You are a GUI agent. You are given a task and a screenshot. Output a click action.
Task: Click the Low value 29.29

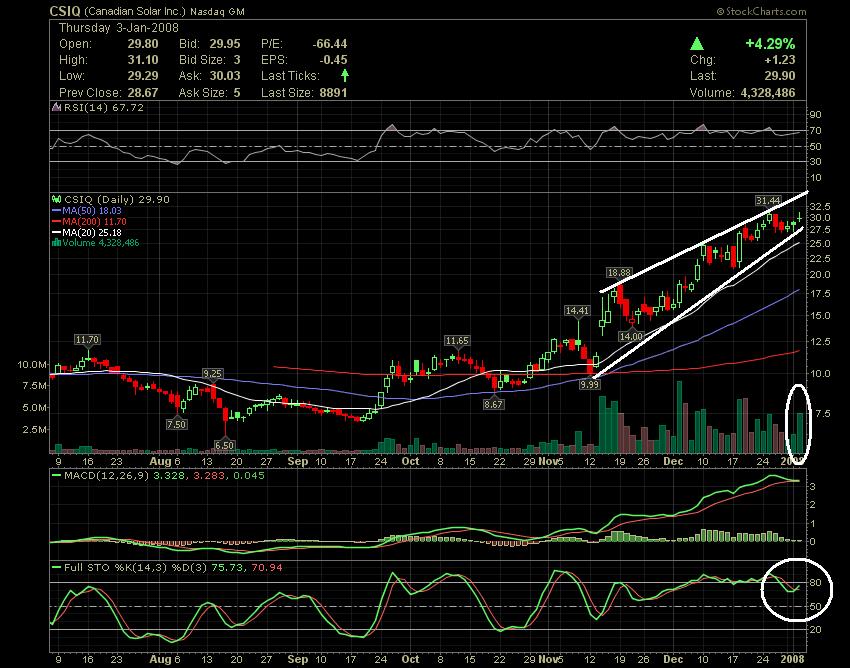(x=143, y=76)
